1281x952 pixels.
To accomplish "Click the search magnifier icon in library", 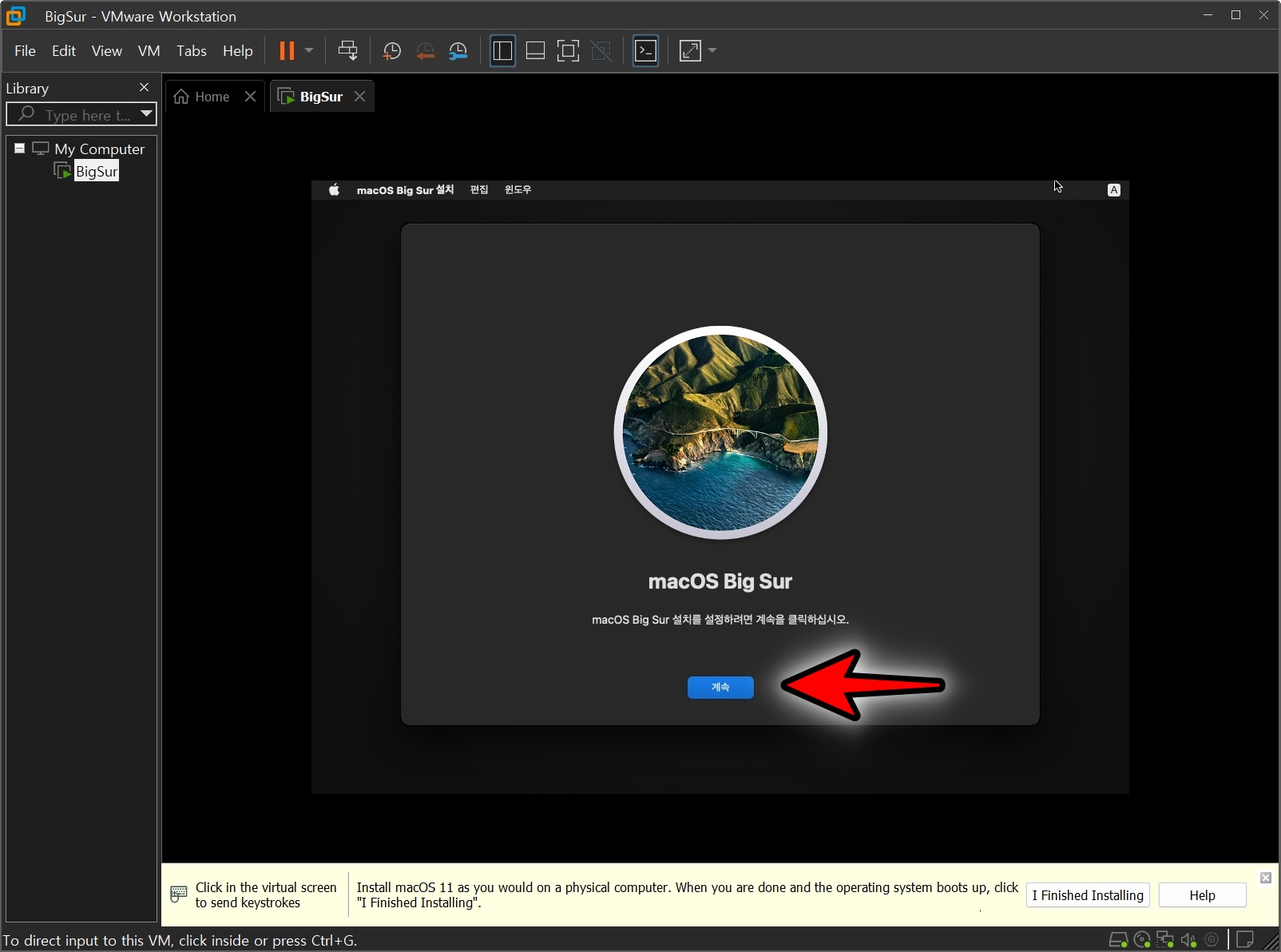I will click(26, 114).
